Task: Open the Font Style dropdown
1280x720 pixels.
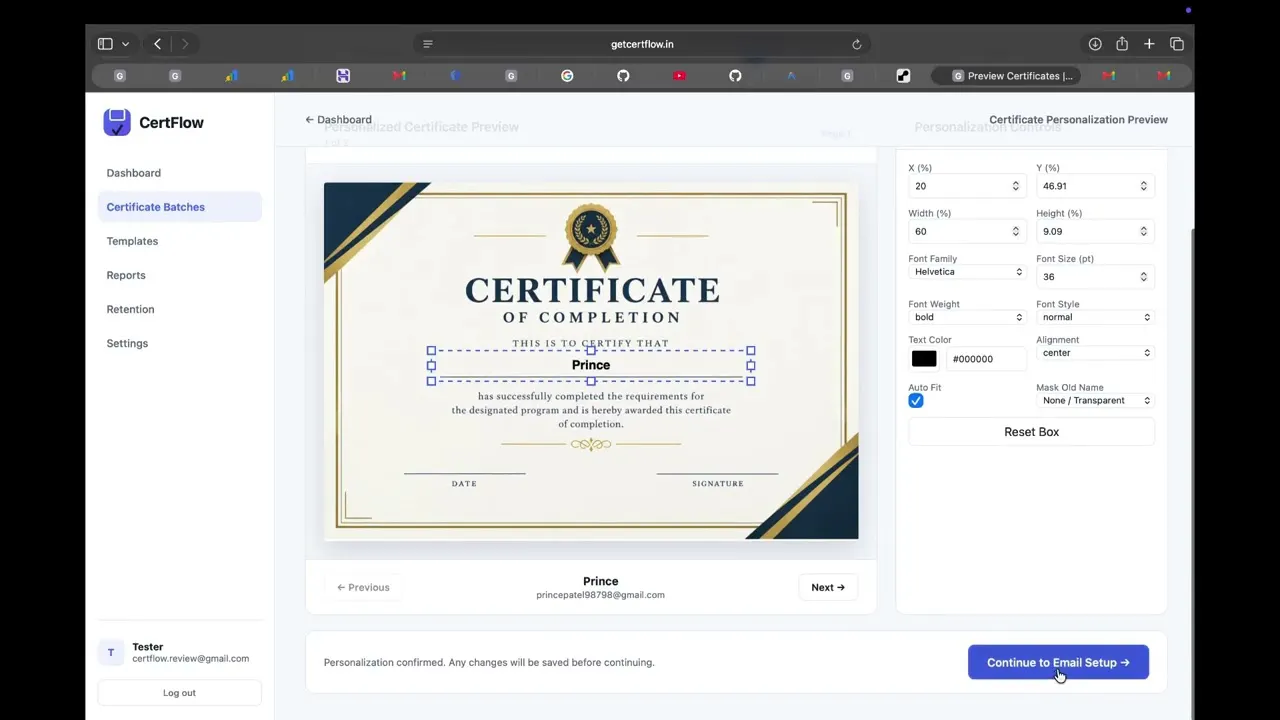Action: (1095, 317)
